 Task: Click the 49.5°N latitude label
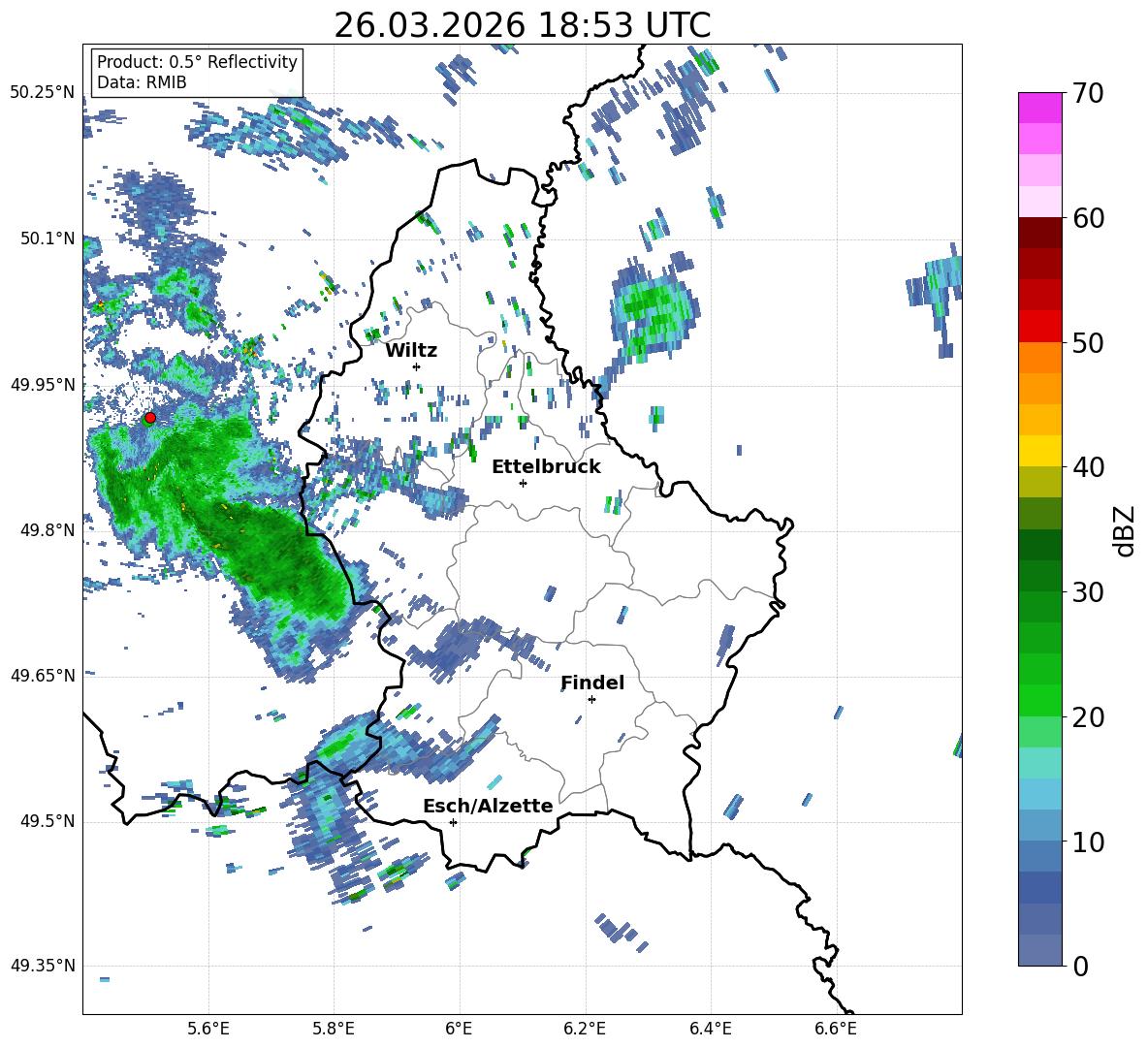(x=48, y=822)
